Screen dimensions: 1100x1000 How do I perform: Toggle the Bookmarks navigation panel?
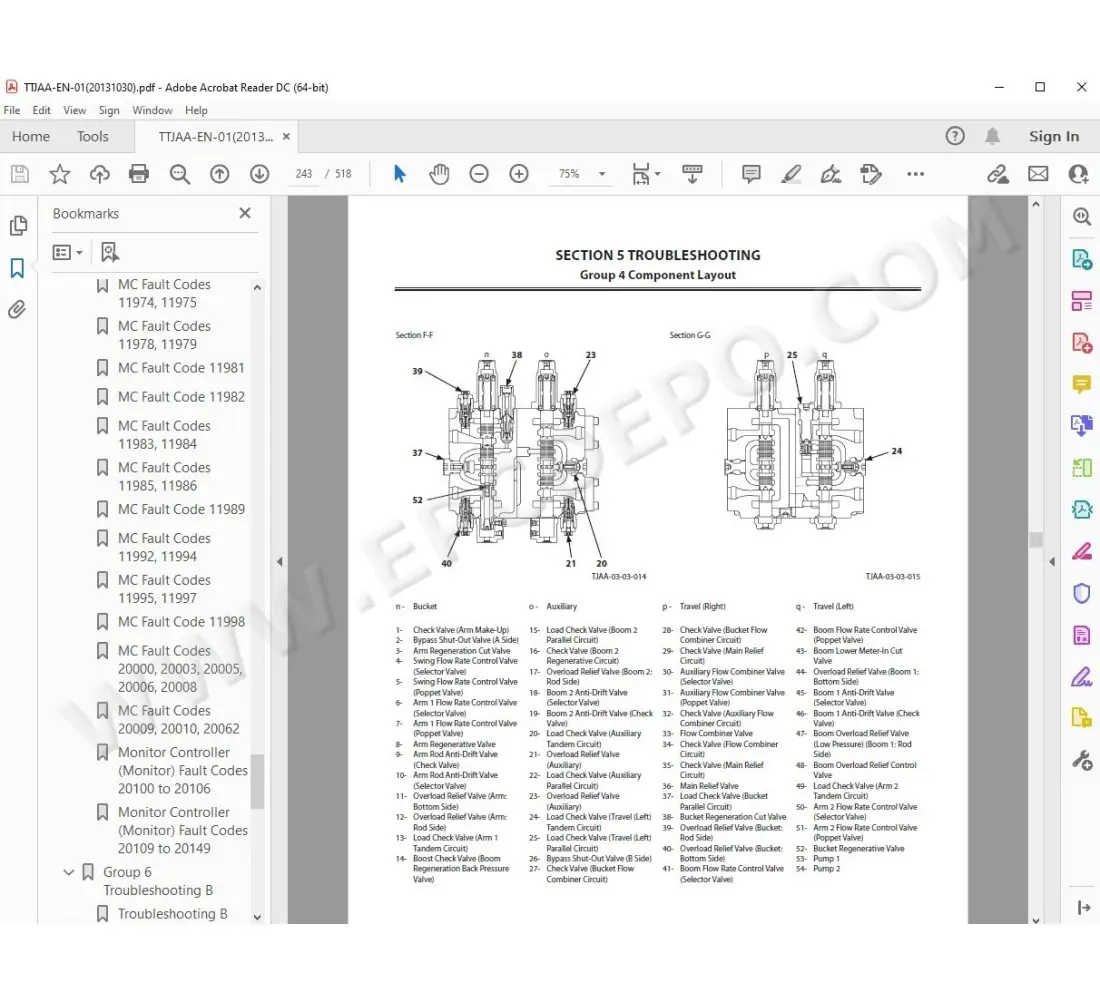17,268
